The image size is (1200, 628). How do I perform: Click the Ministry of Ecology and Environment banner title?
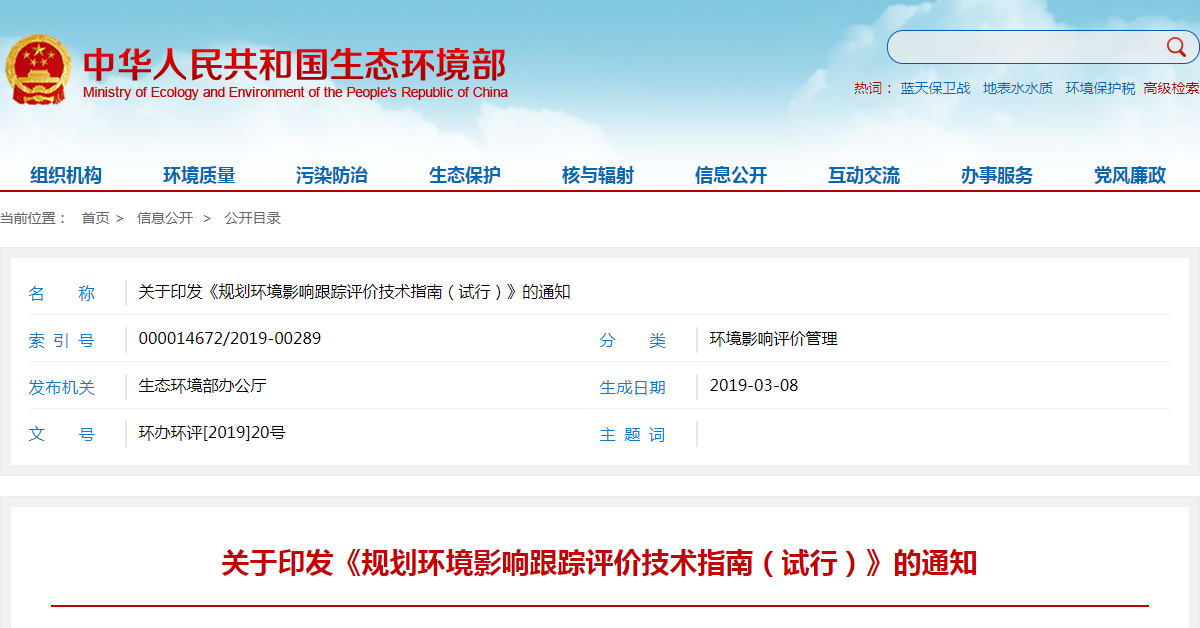(297, 63)
